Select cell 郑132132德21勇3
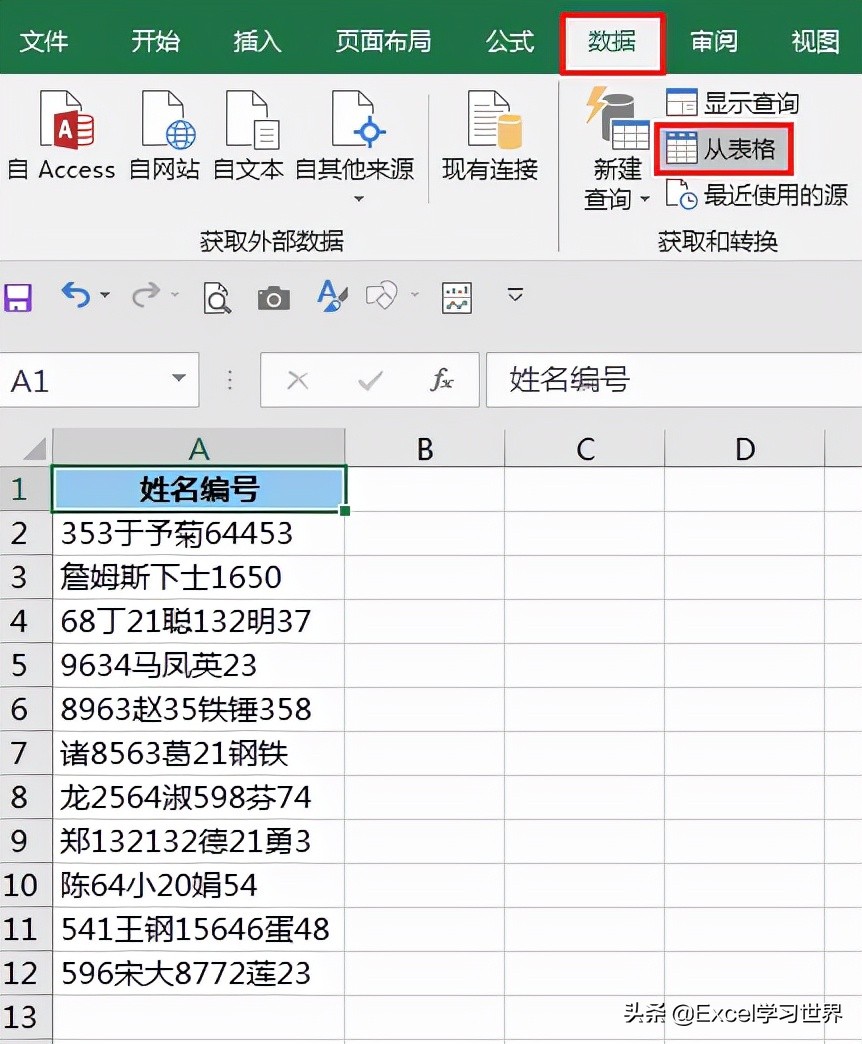This screenshot has height=1044, width=862. pyautogui.click(x=198, y=841)
